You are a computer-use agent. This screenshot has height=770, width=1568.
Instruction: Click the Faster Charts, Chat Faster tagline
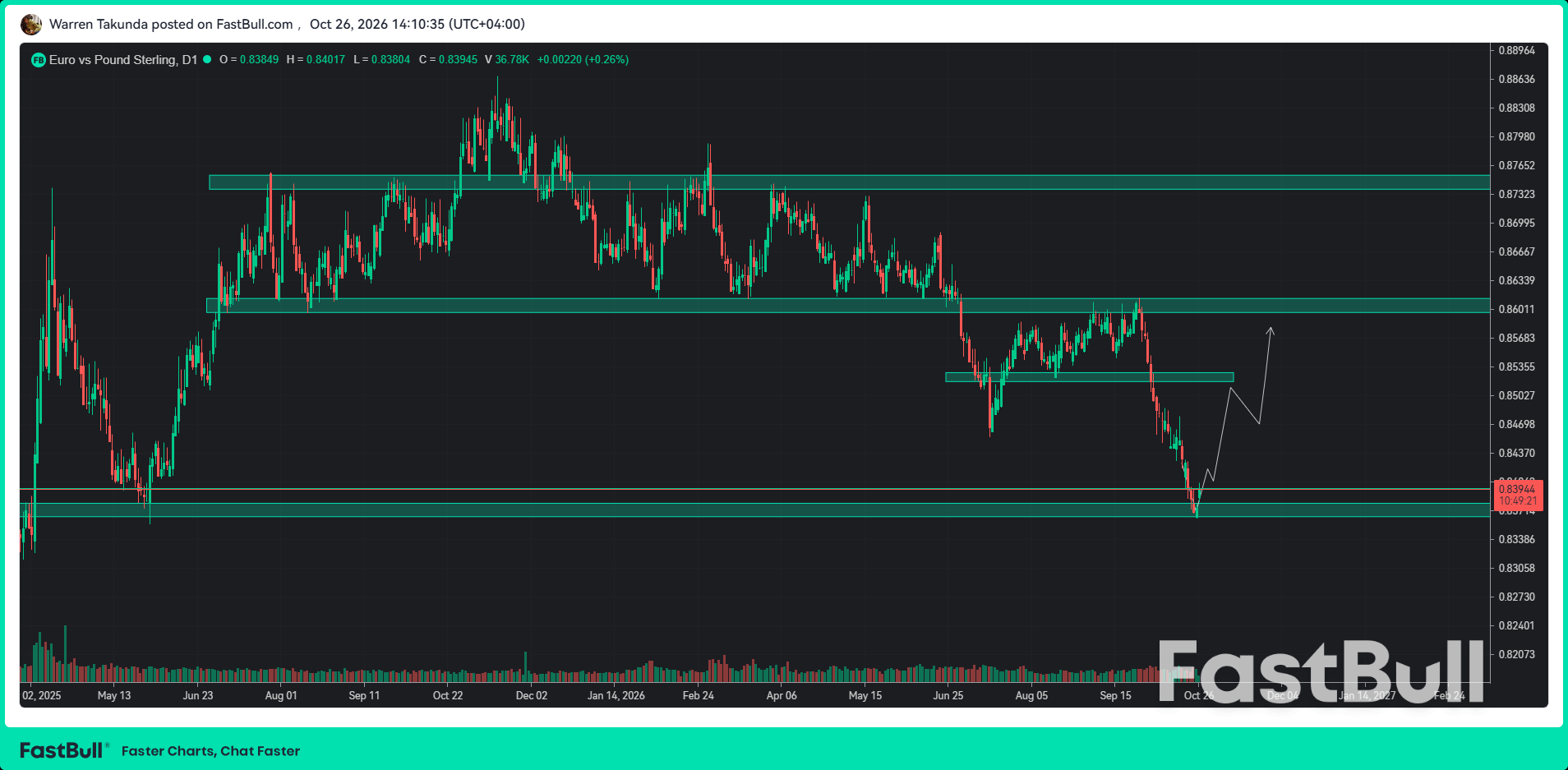point(210,751)
